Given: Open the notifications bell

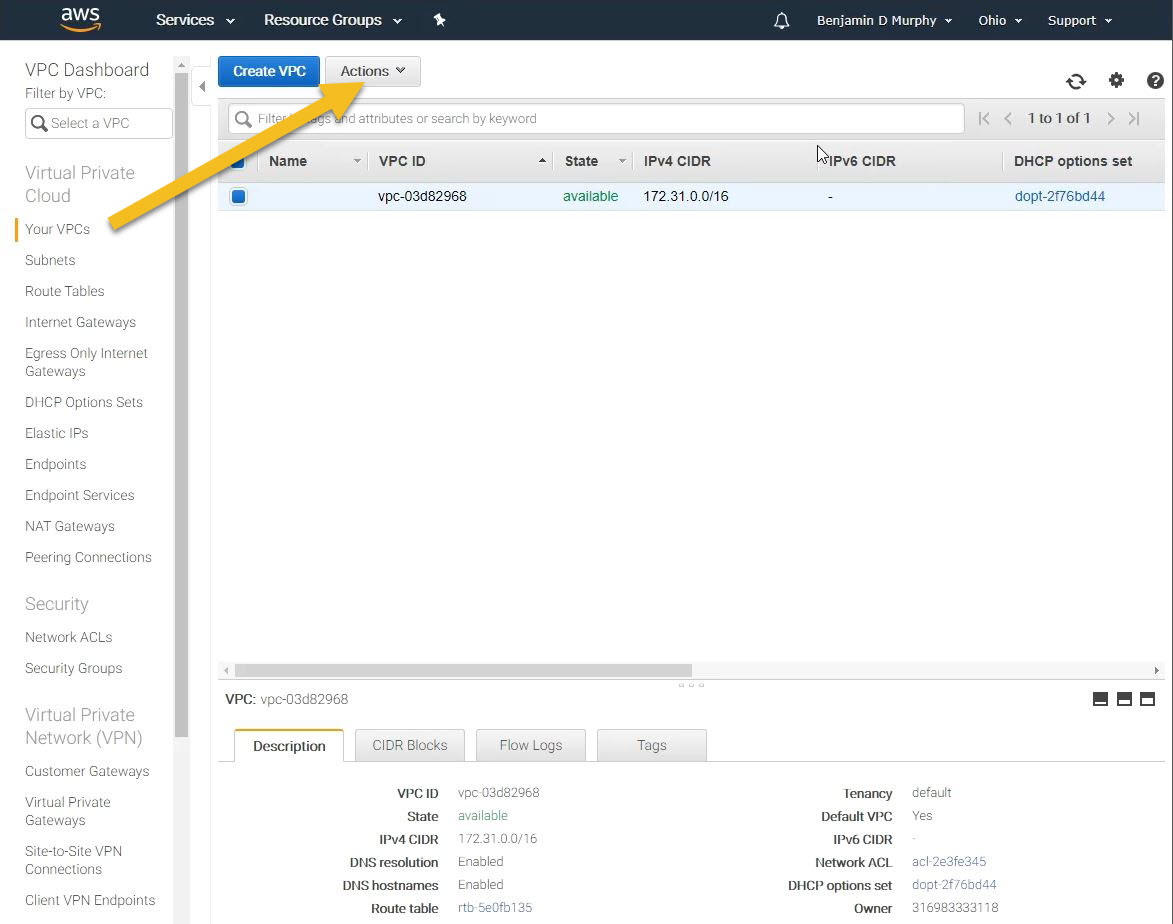Looking at the screenshot, I should (781, 20).
